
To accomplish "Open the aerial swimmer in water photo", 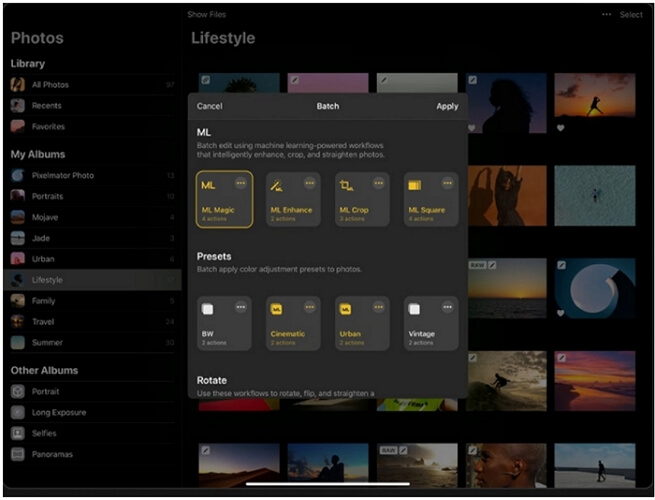I will pos(595,195).
